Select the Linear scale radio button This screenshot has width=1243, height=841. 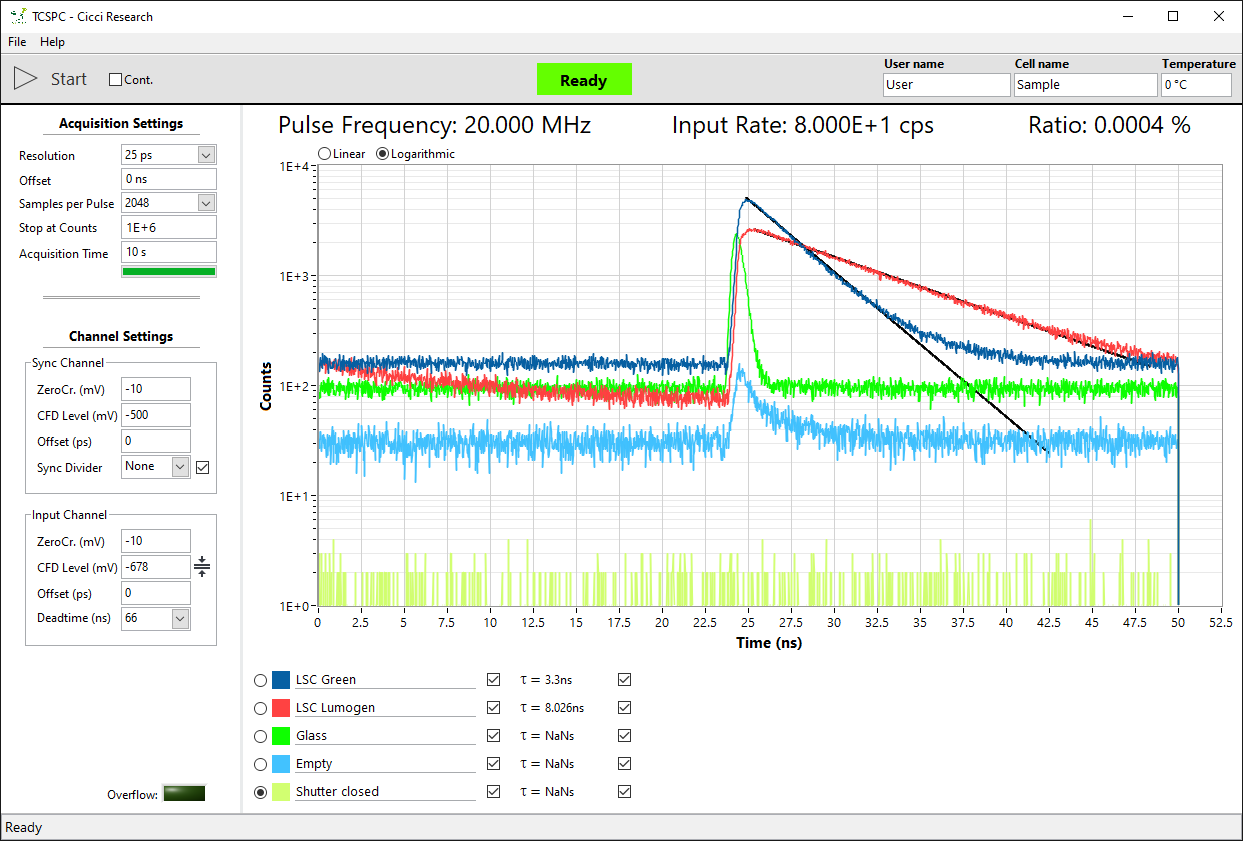point(325,154)
